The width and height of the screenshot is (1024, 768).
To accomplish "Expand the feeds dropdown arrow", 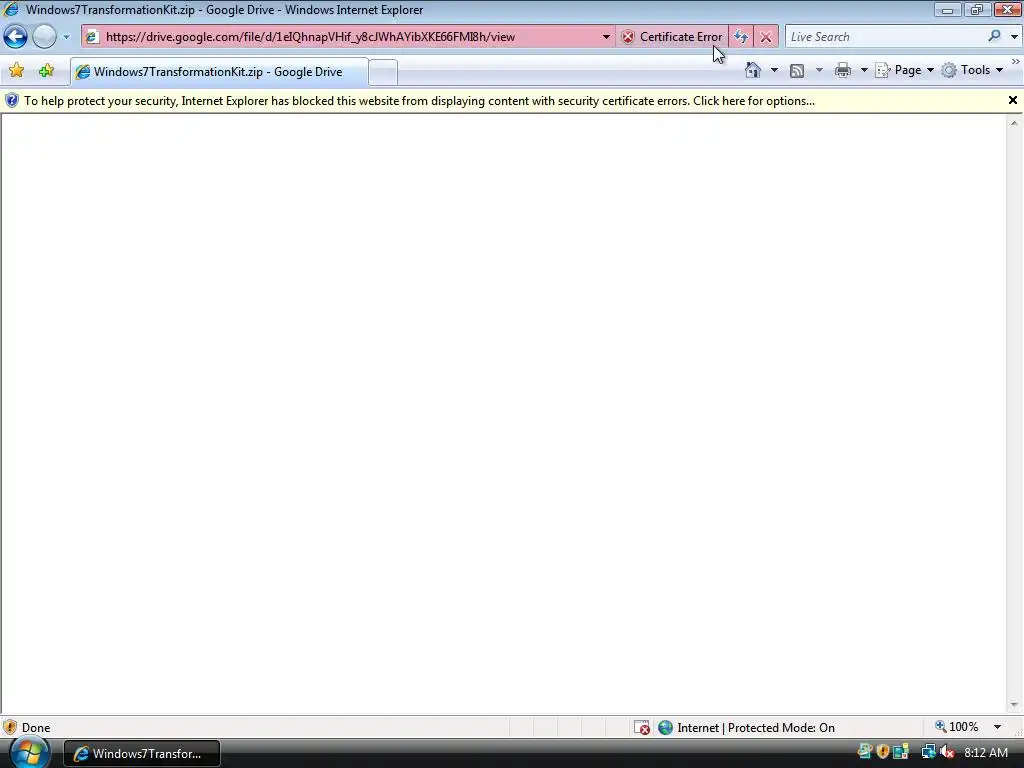I will click(x=819, y=70).
